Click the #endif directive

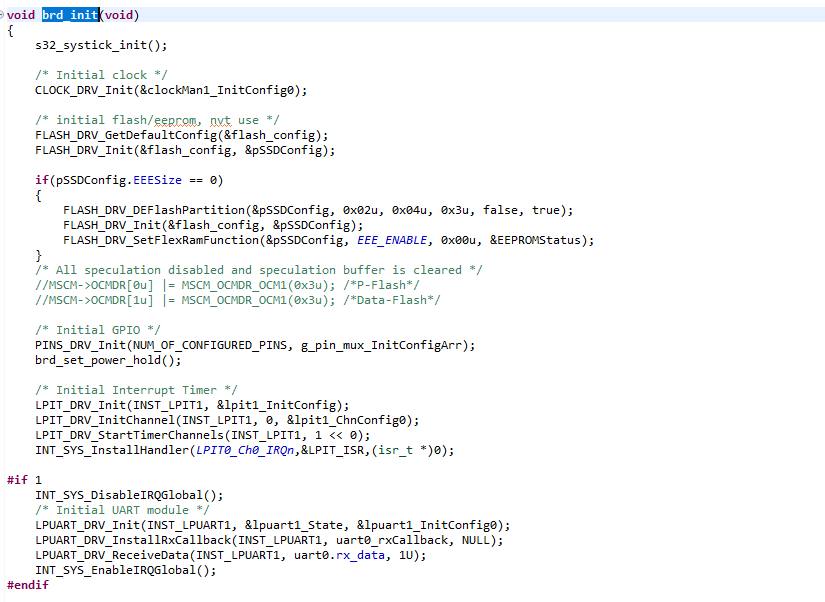pos(27,584)
